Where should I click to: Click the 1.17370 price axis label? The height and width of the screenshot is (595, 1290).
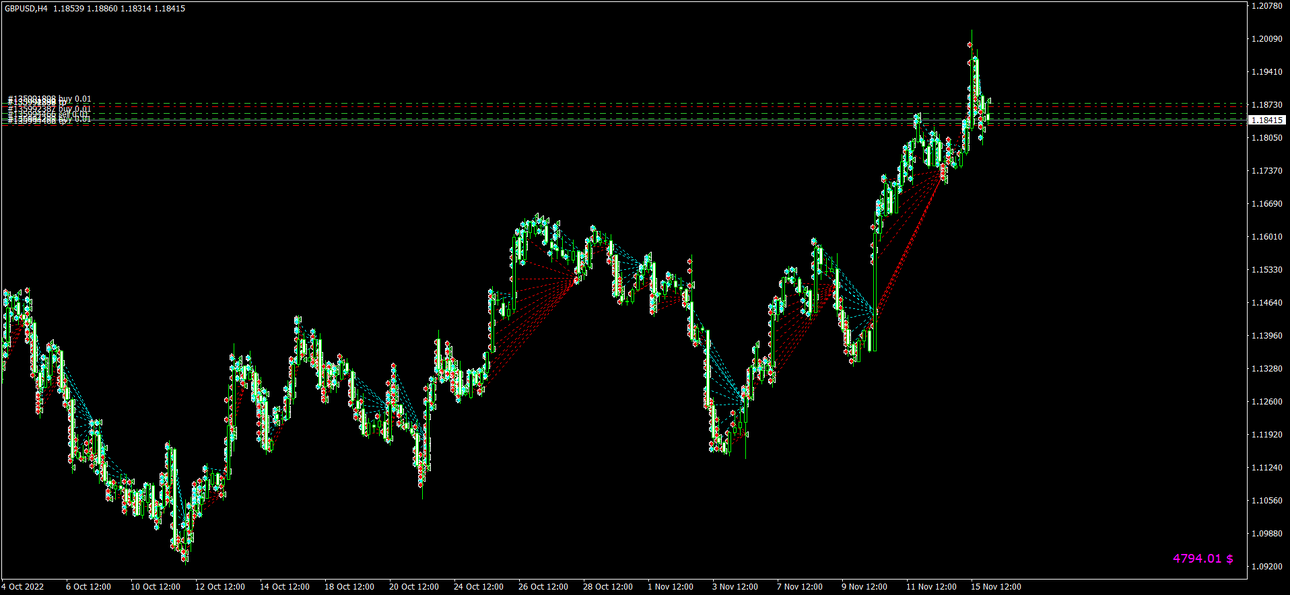1266,171
